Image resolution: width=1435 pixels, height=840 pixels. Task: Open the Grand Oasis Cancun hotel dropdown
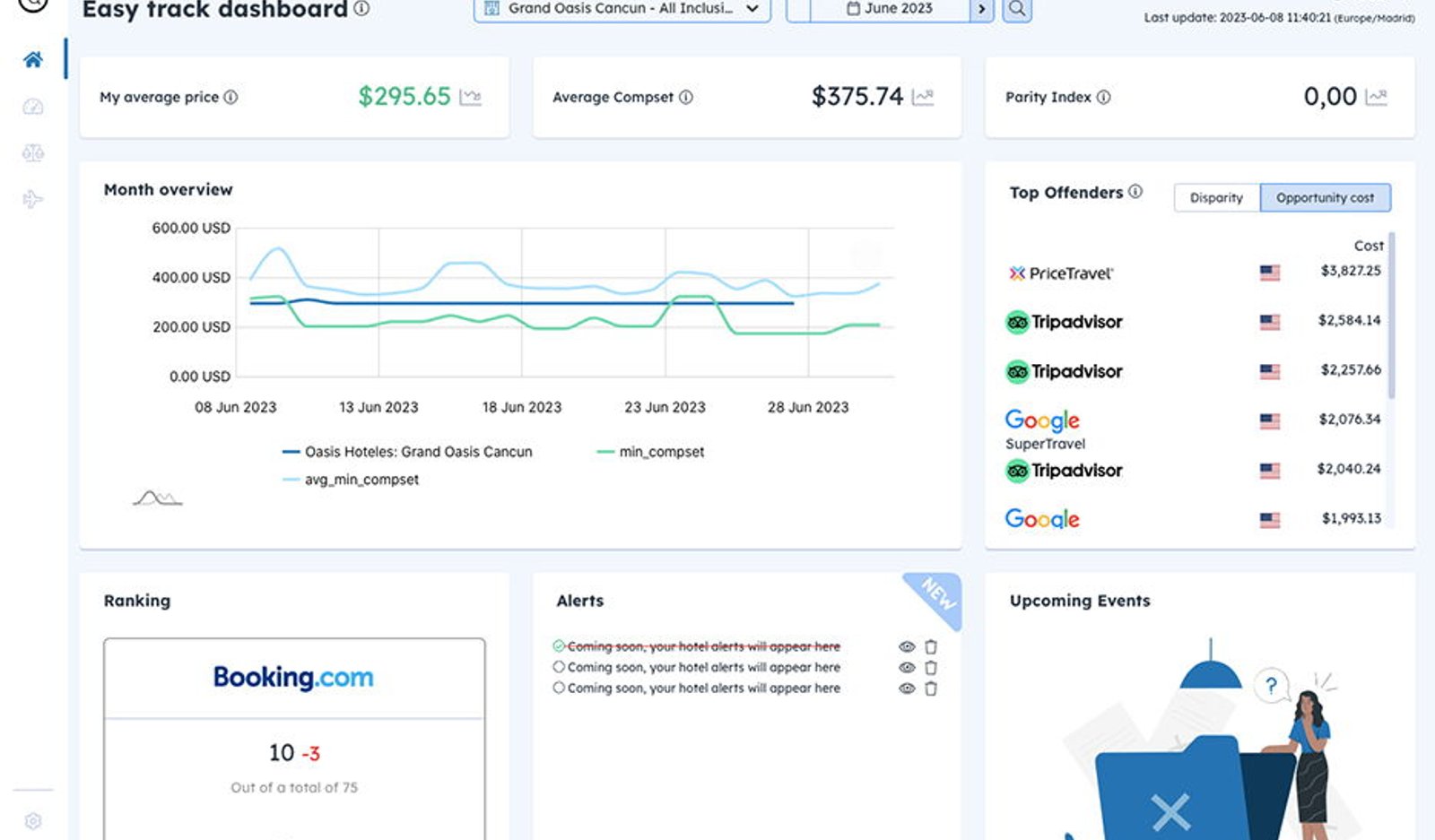point(622,9)
